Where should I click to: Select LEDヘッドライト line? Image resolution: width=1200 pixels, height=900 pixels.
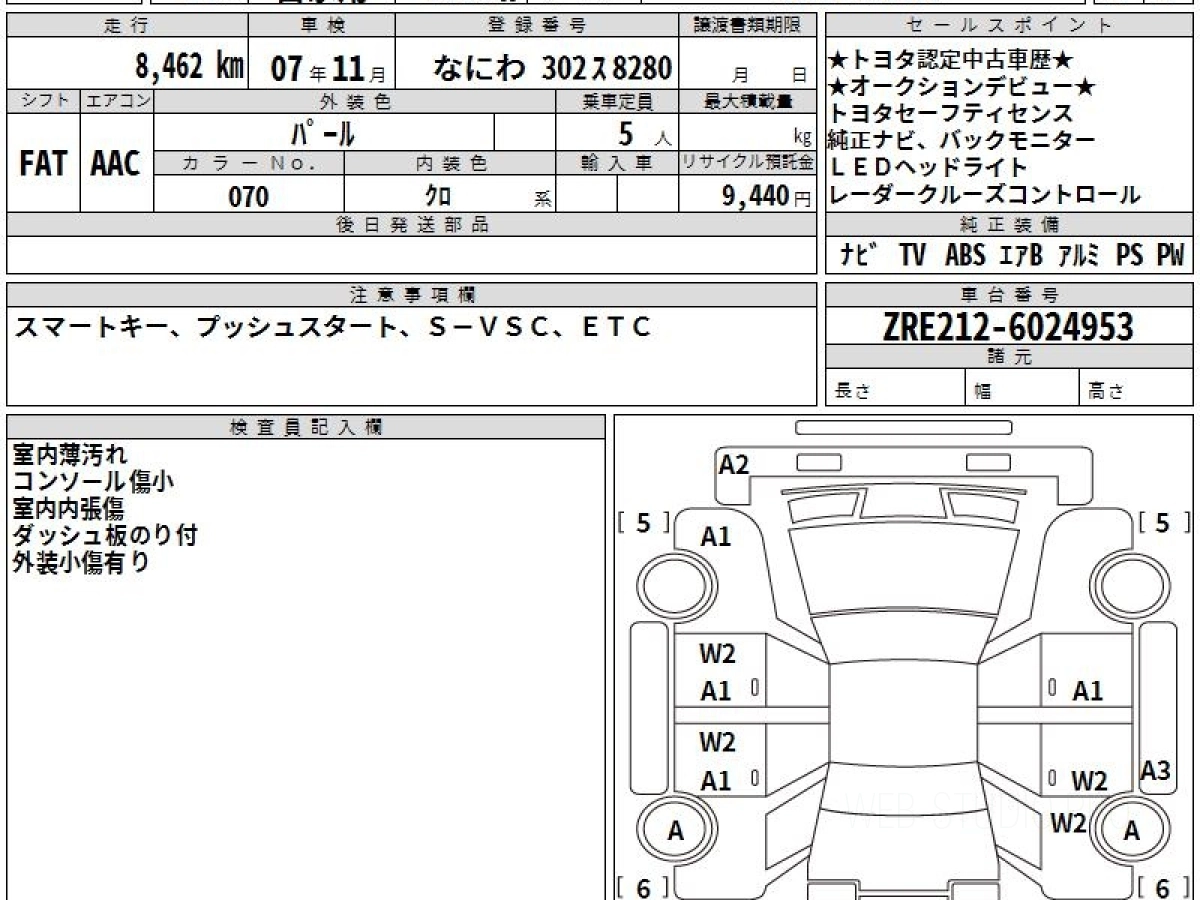[x=928, y=167]
